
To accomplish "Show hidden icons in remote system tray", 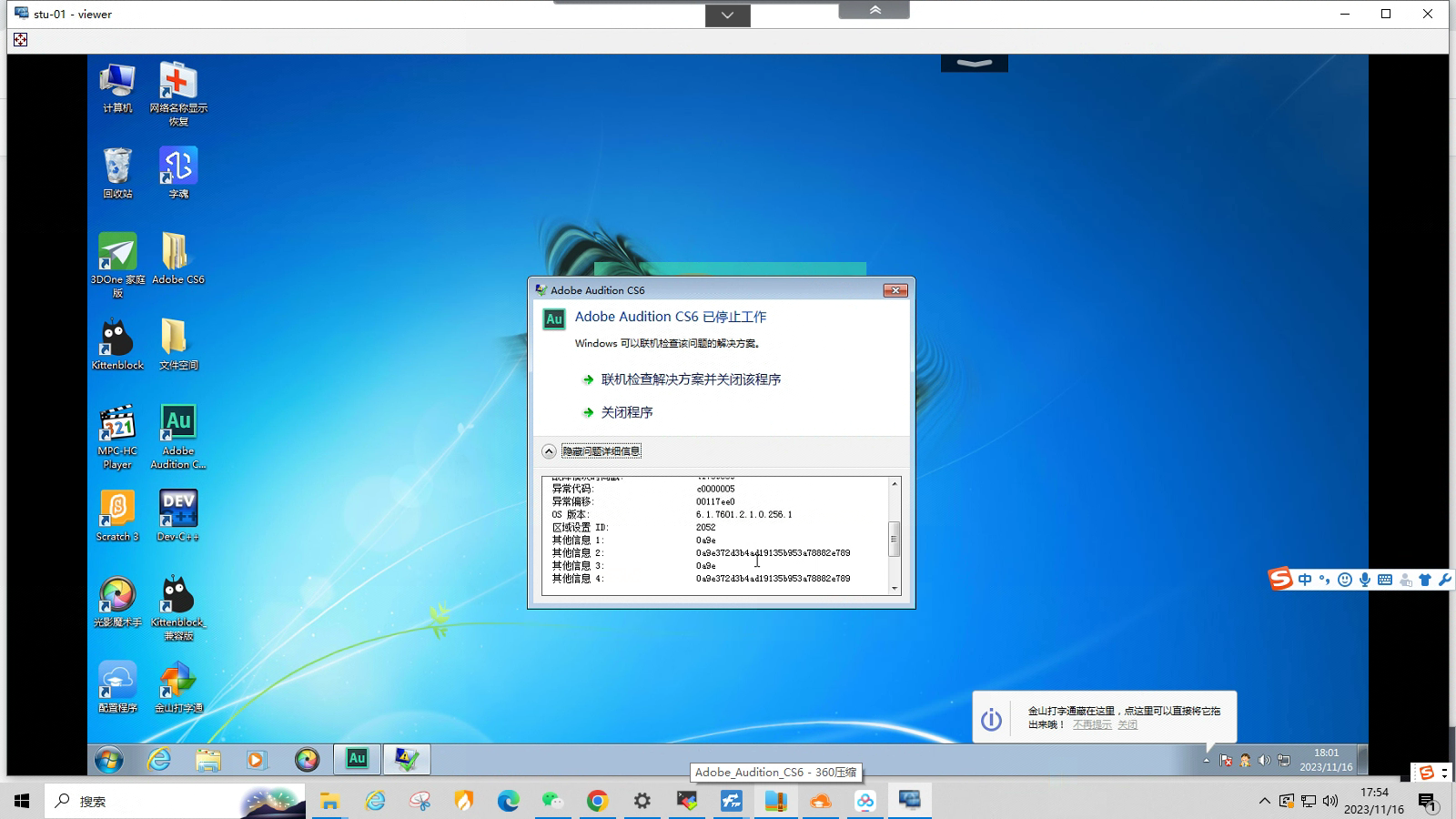I will (1206, 760).
